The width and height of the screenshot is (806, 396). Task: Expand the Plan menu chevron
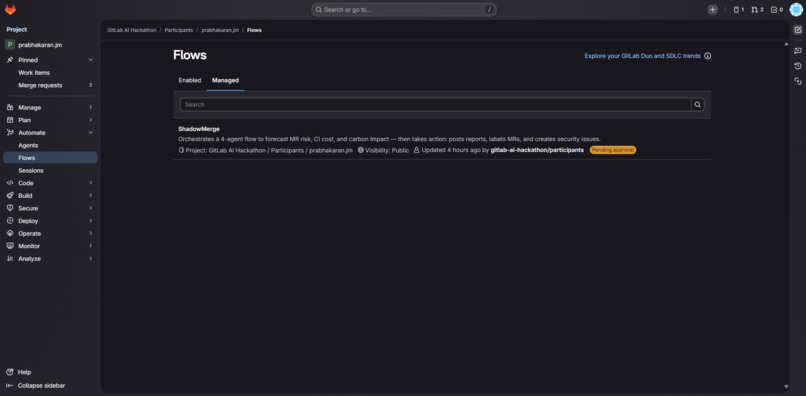pos(90,120)
